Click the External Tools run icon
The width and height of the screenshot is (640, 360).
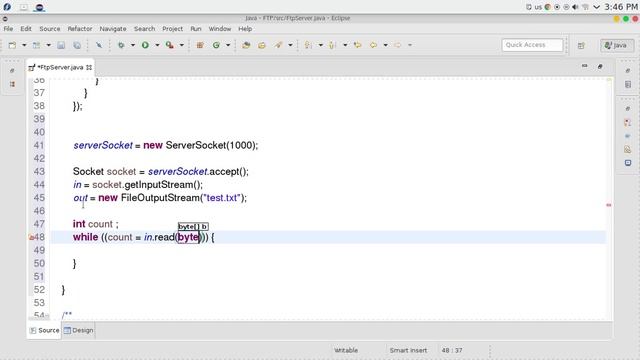170,45
